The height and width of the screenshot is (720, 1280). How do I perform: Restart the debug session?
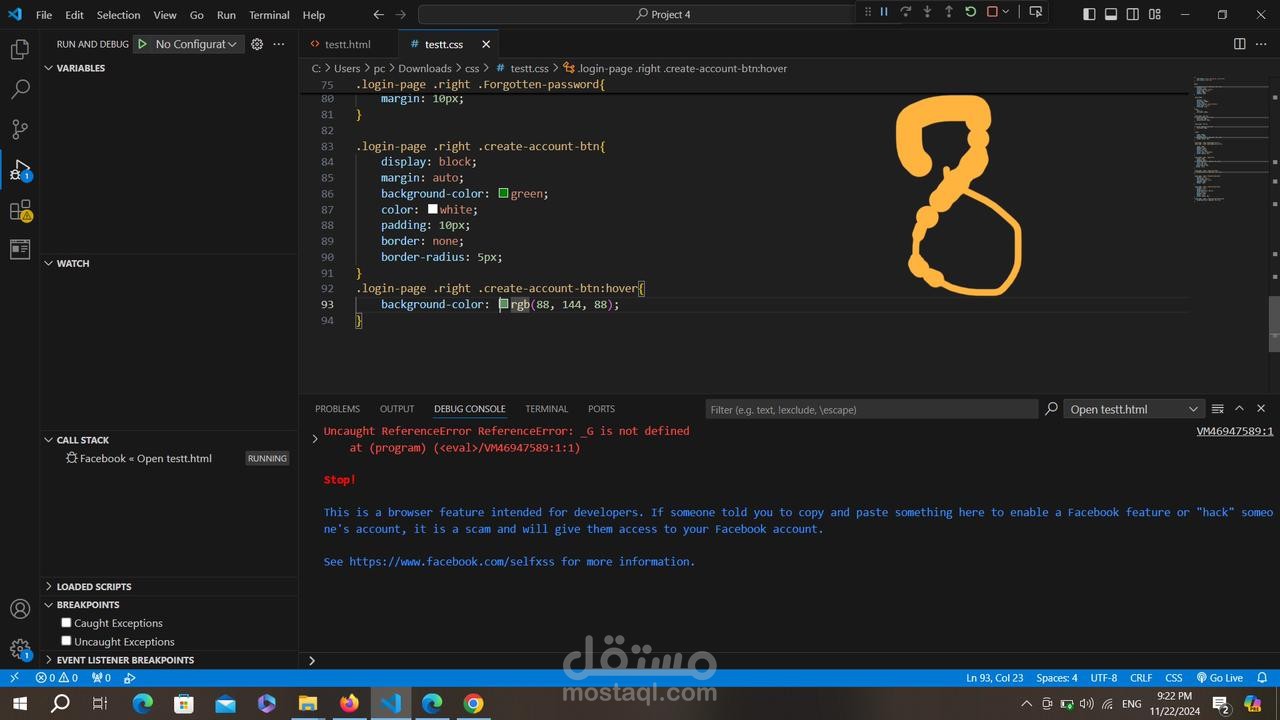tap(970, 12)
